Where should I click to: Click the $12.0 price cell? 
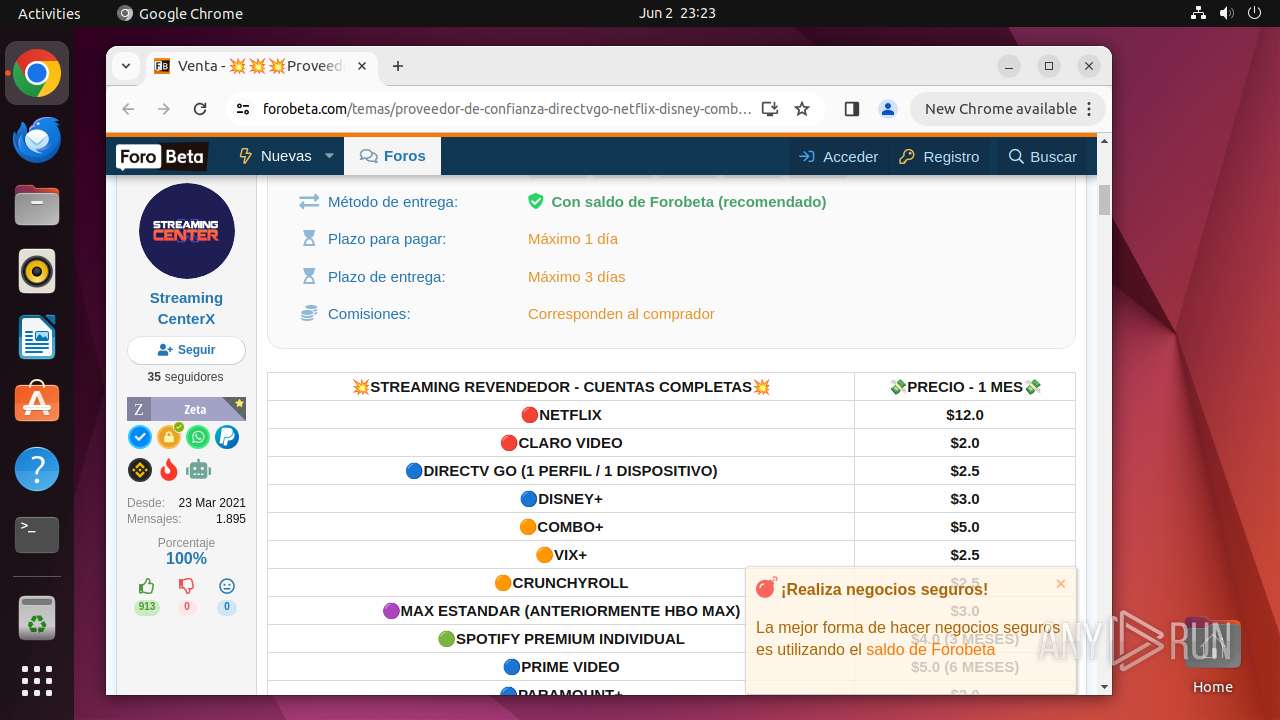(965, 415)
